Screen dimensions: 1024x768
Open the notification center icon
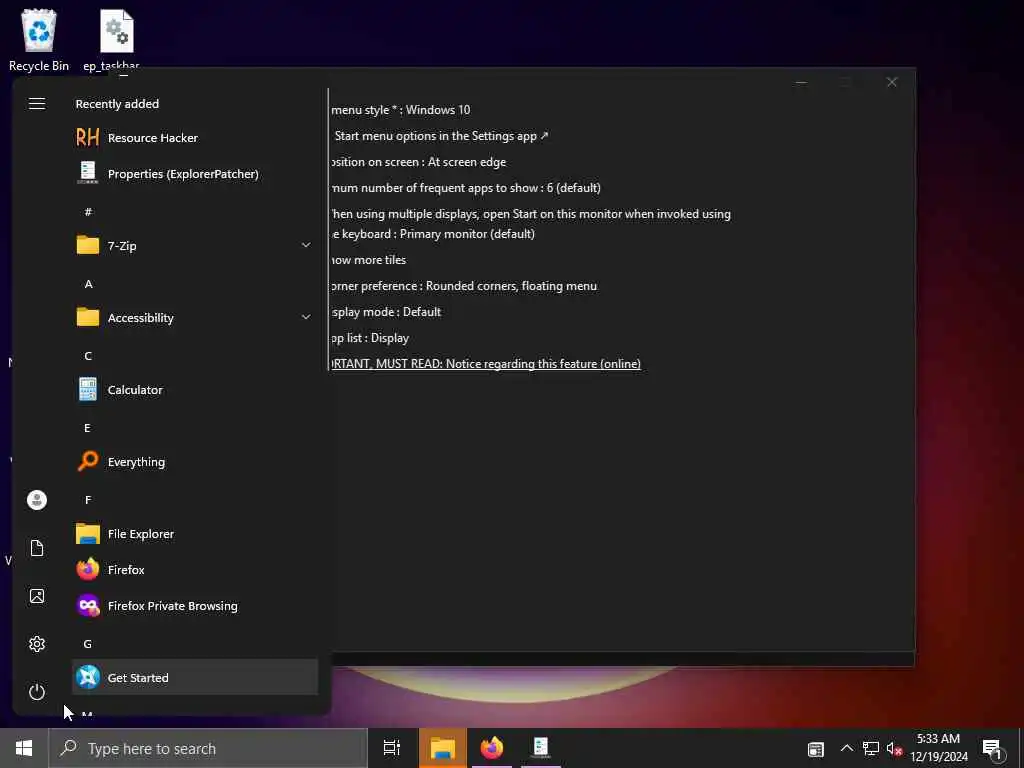[x=993, y=749]
